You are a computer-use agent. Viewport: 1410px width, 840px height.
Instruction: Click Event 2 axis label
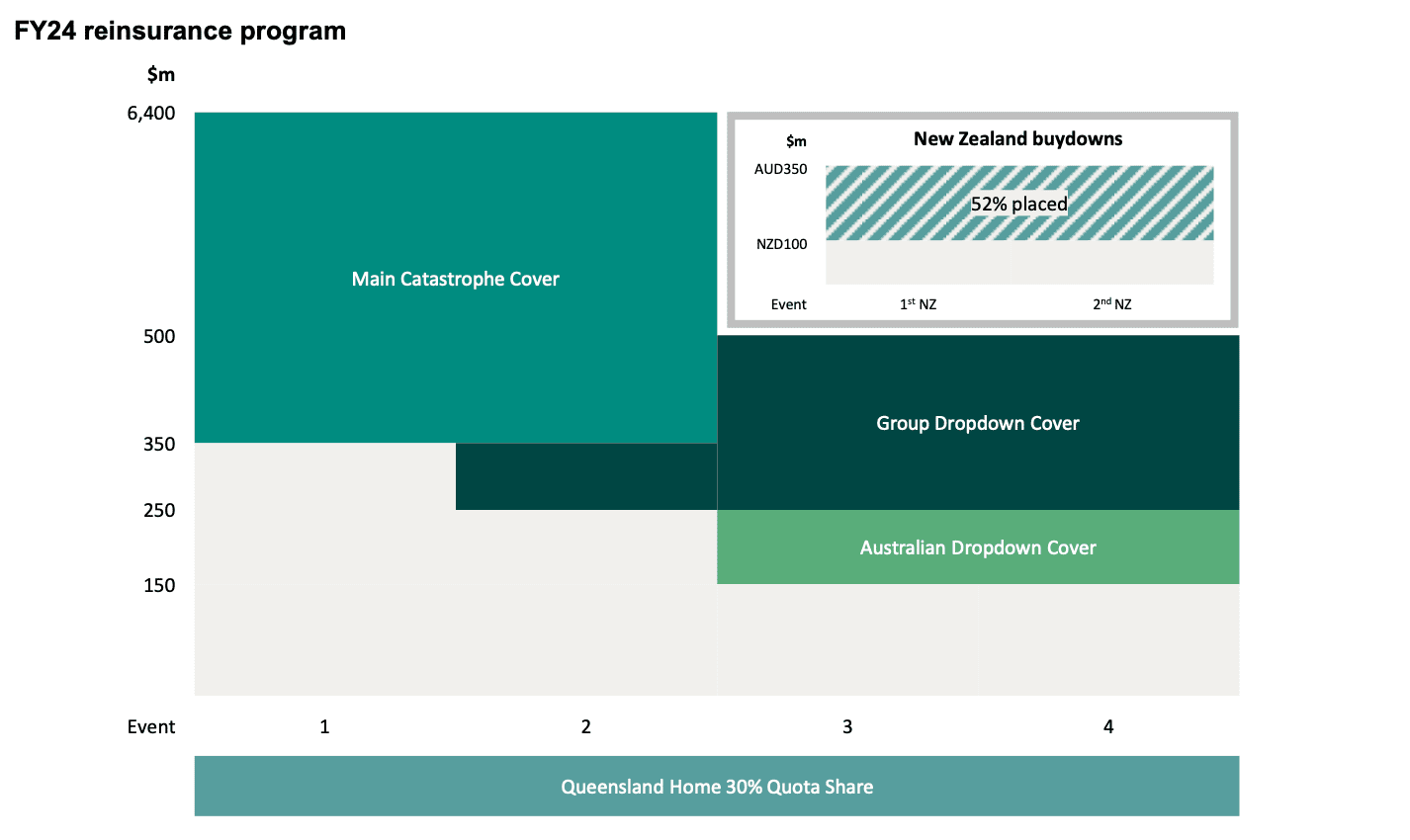pos(585,726)
